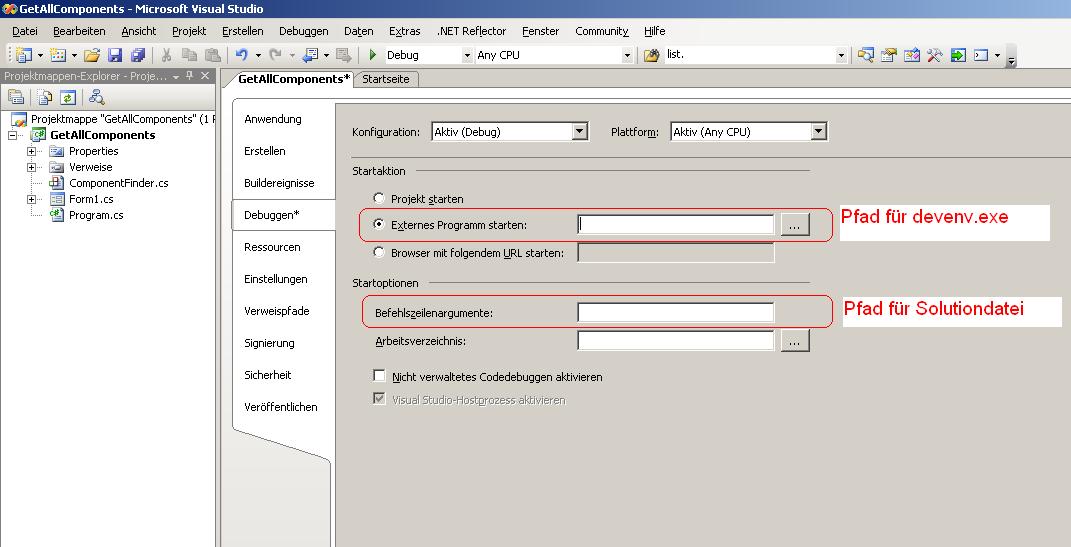Viewport: 1071px width, 547px height.
Task: Open the Datei menu
Action: [25, 31]
